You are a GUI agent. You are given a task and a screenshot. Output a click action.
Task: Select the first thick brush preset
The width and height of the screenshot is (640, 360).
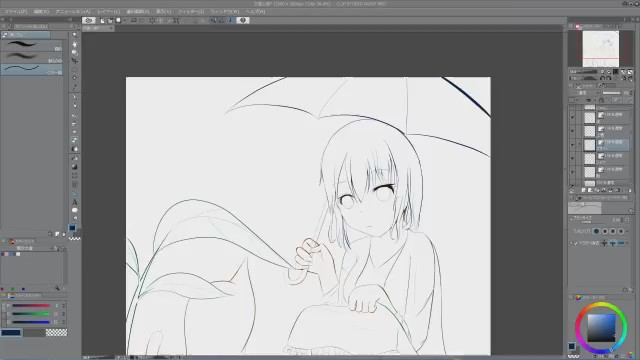[x=32, y=45]
